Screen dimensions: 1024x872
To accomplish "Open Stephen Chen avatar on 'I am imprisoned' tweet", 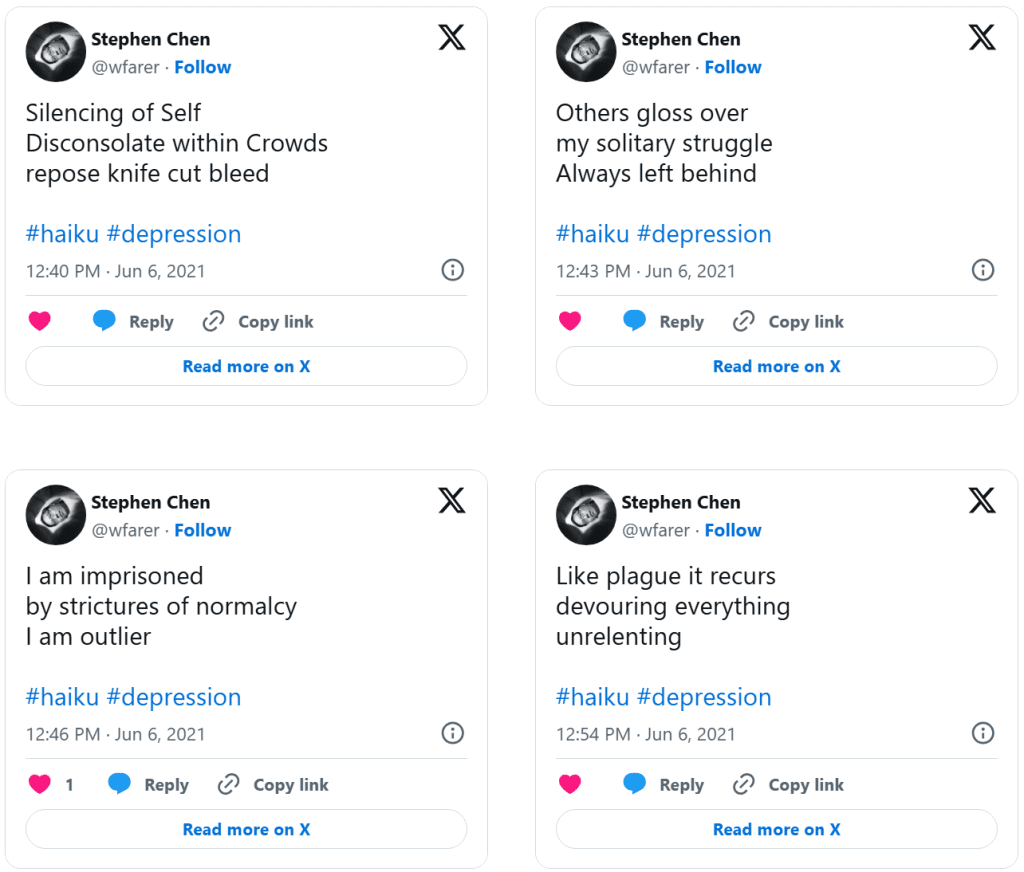I will click(55, 515).
